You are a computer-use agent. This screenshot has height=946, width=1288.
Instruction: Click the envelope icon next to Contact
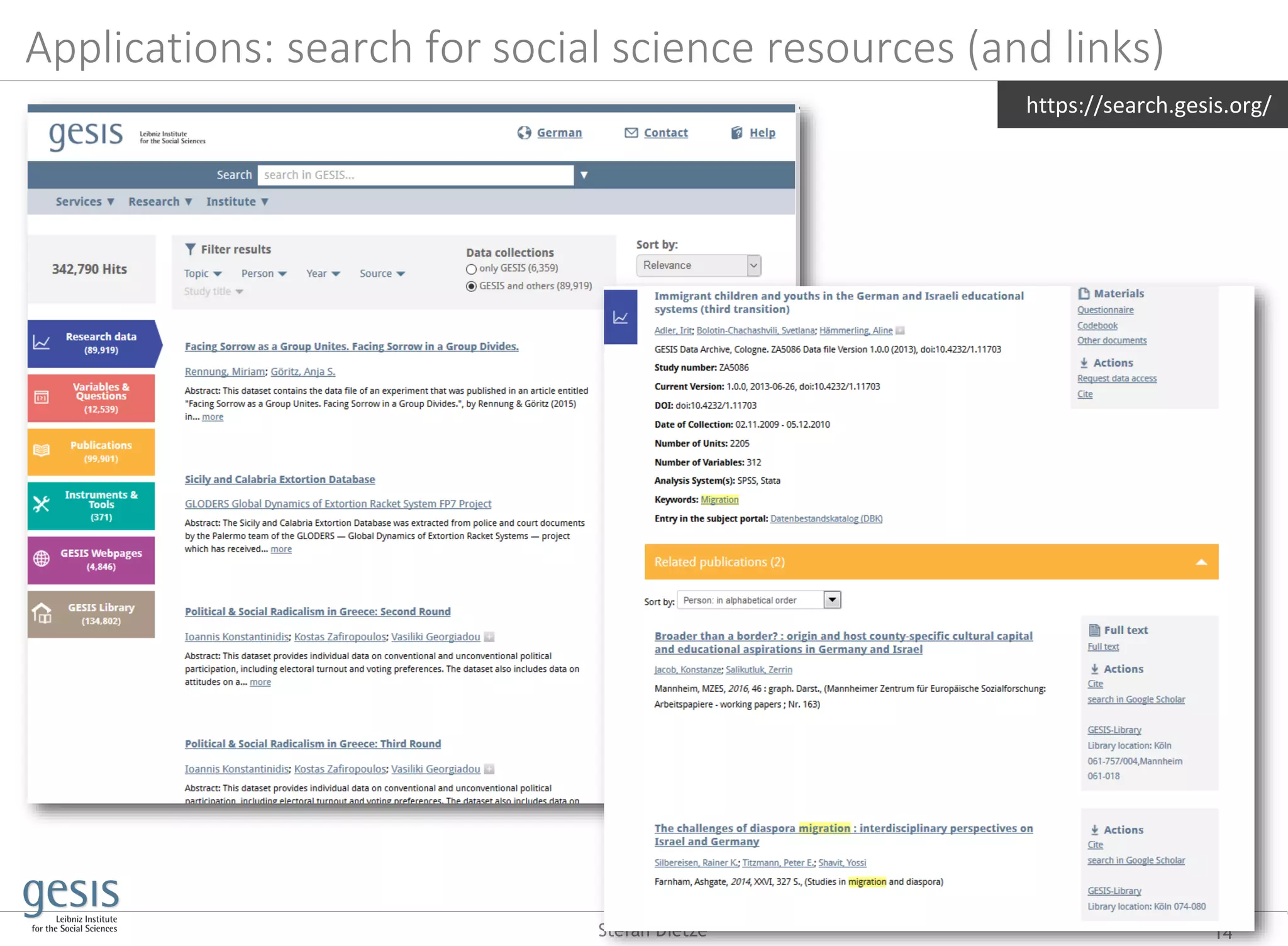point(631,133)
